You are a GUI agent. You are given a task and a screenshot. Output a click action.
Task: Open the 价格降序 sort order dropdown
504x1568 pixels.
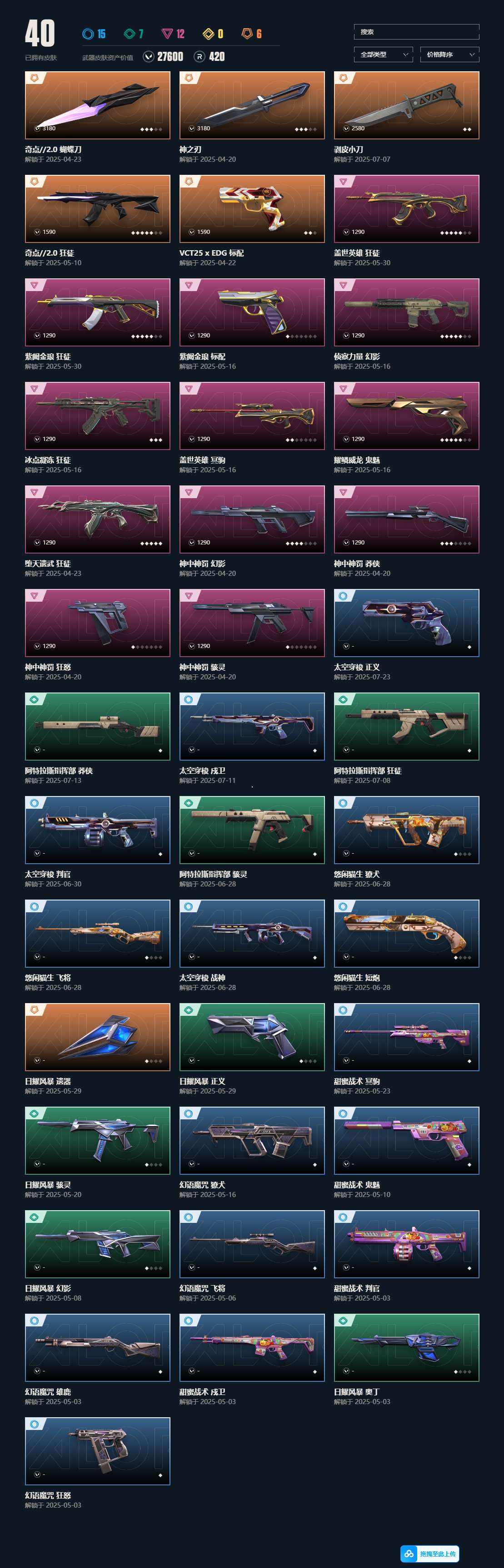[450, 55]
